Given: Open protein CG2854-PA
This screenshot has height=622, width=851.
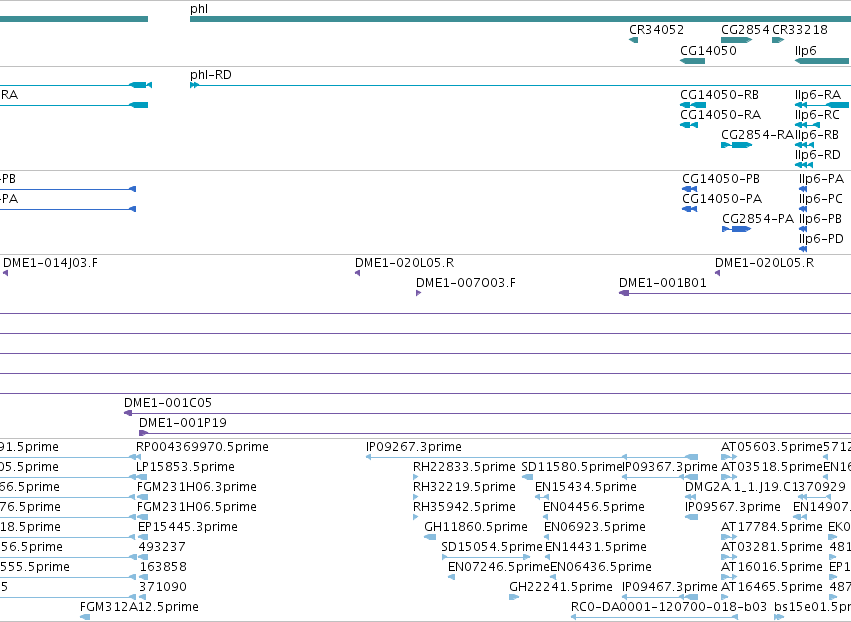Looking at the screenshot, I should click(758, 219).
